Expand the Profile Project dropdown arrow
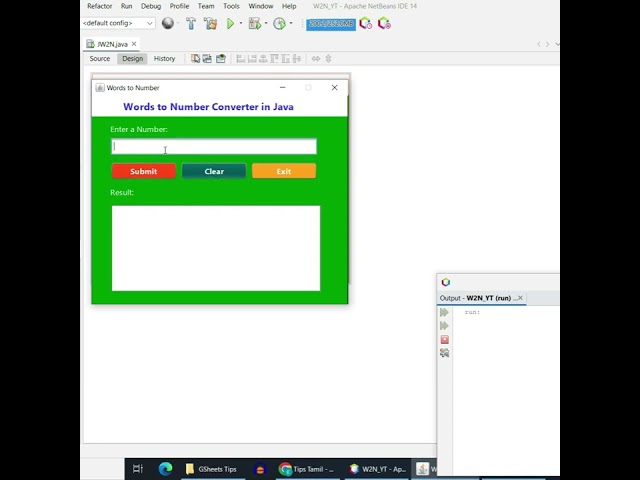640x480 pixels. click(x=291, y=23)
